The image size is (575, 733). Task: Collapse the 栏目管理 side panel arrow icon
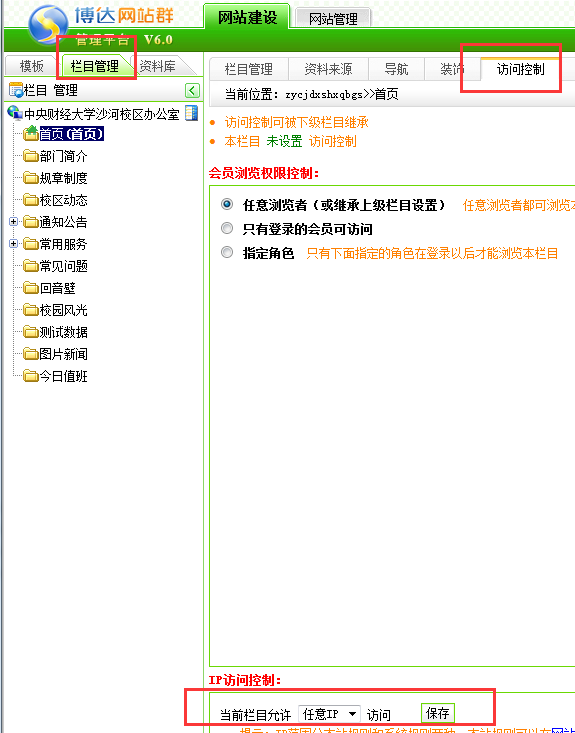pyautogui.click(x=192, y=90)
